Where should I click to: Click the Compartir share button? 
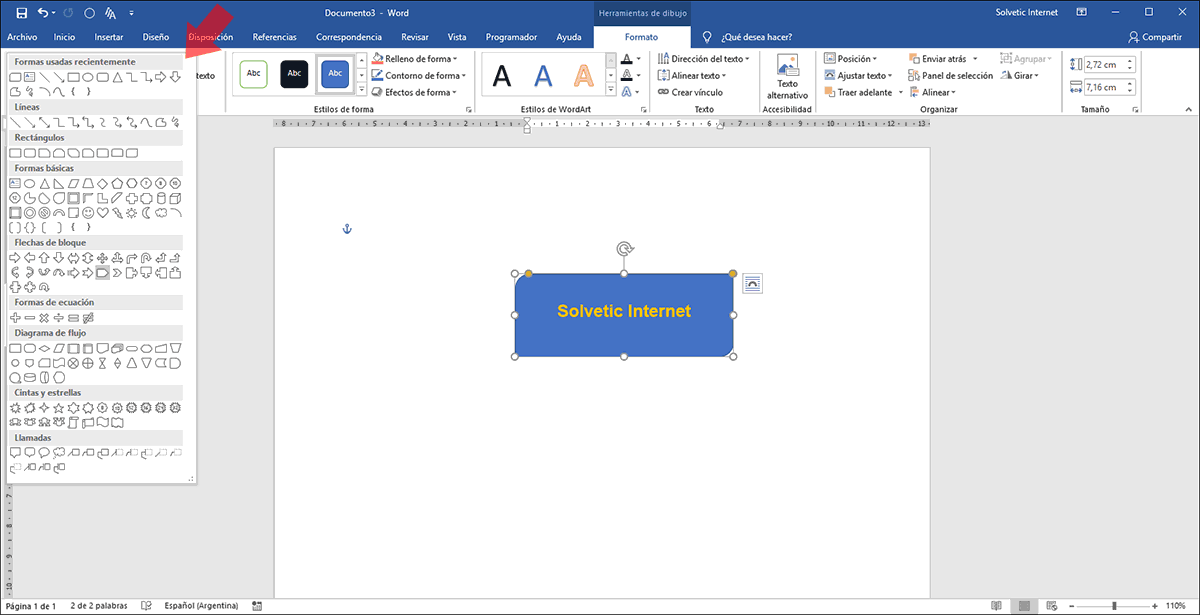(1155, 37)
